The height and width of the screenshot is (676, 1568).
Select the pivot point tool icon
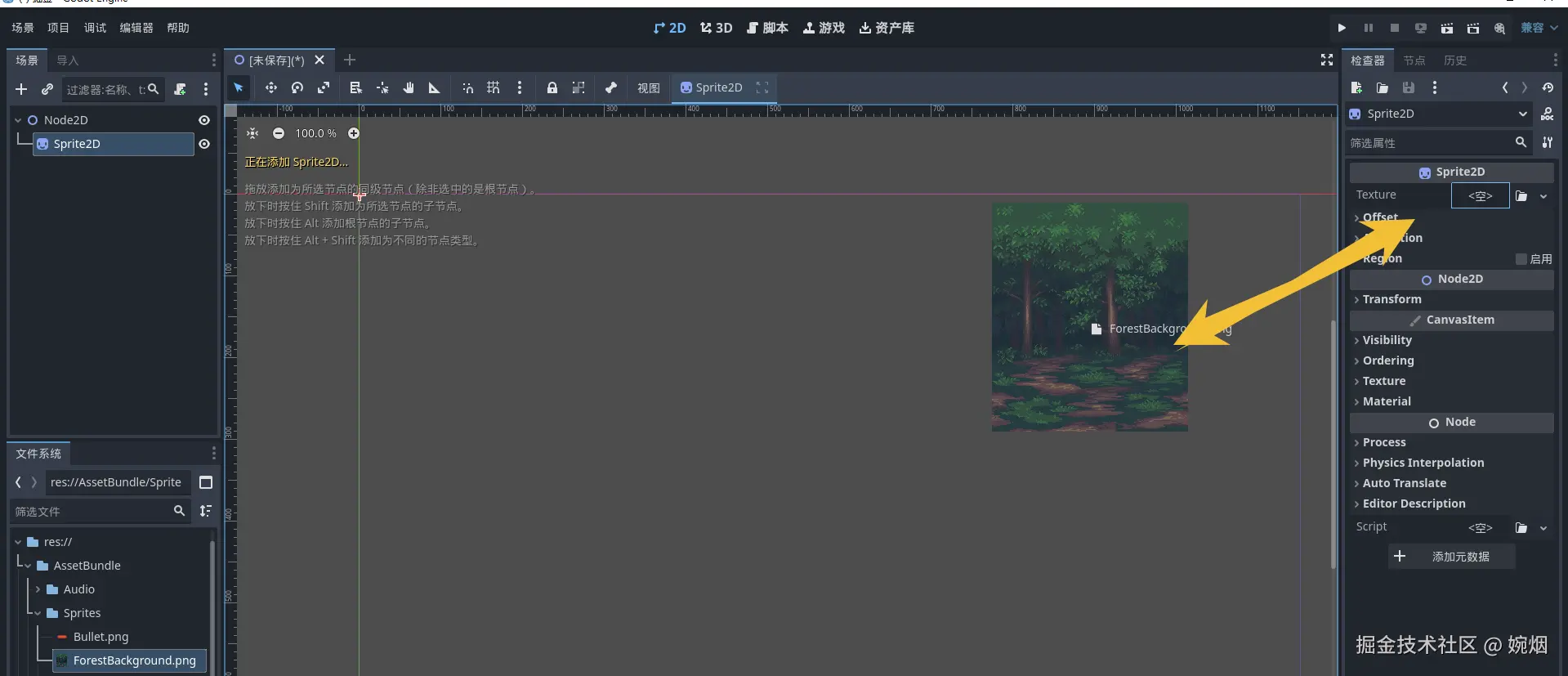coord(382,87)
